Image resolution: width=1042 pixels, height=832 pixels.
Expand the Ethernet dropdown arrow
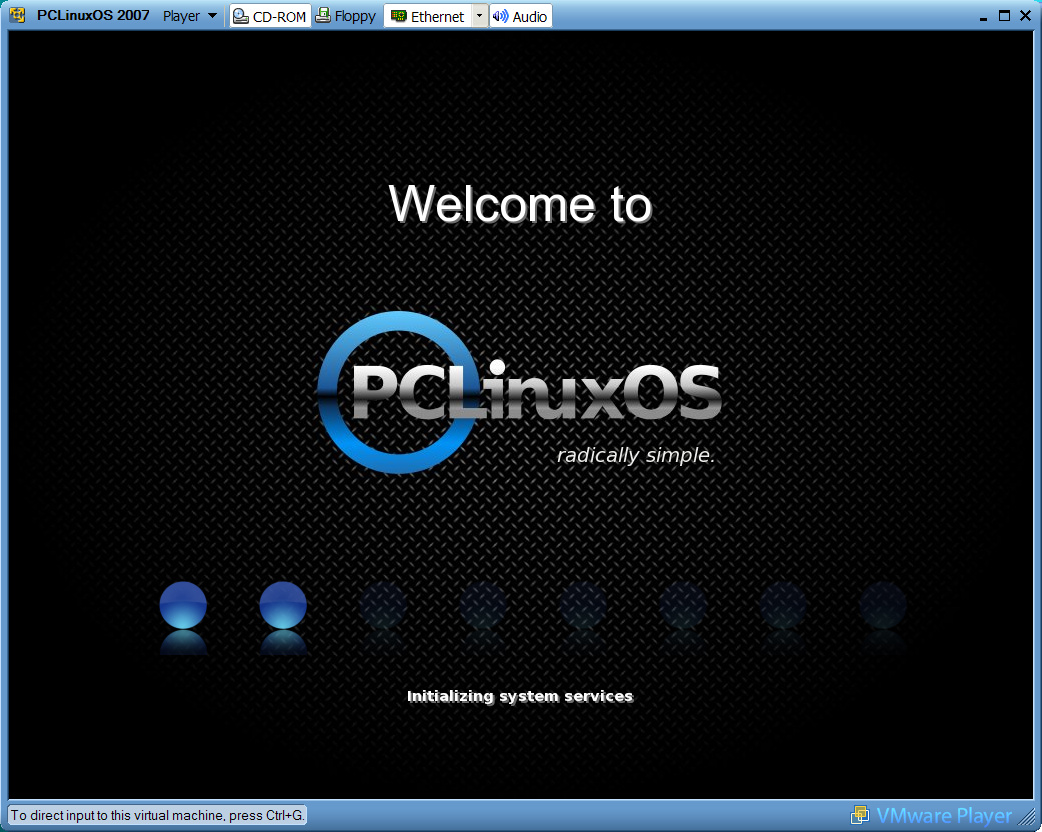[x=479, y=16]
